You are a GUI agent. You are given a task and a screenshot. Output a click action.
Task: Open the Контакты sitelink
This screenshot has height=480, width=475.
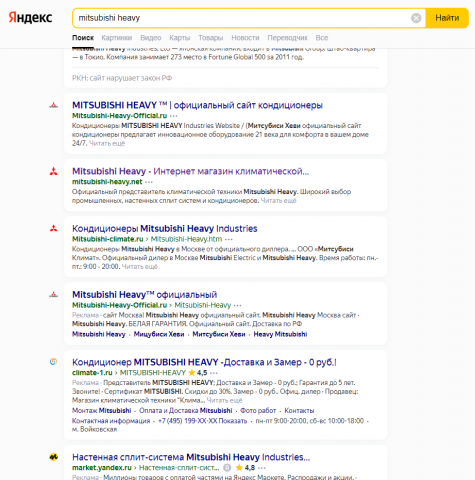coord(299,411)
